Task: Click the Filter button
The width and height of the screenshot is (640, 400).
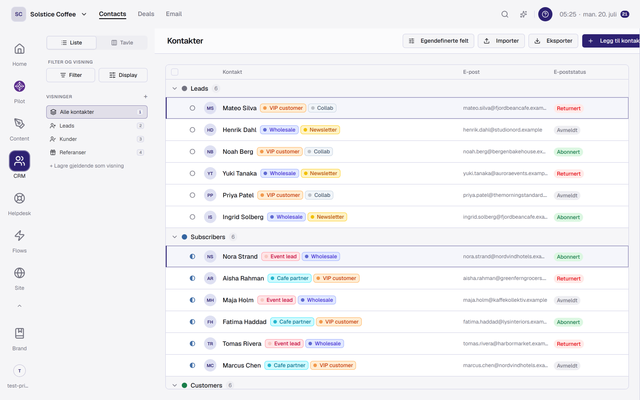Action: click(71, 75)
